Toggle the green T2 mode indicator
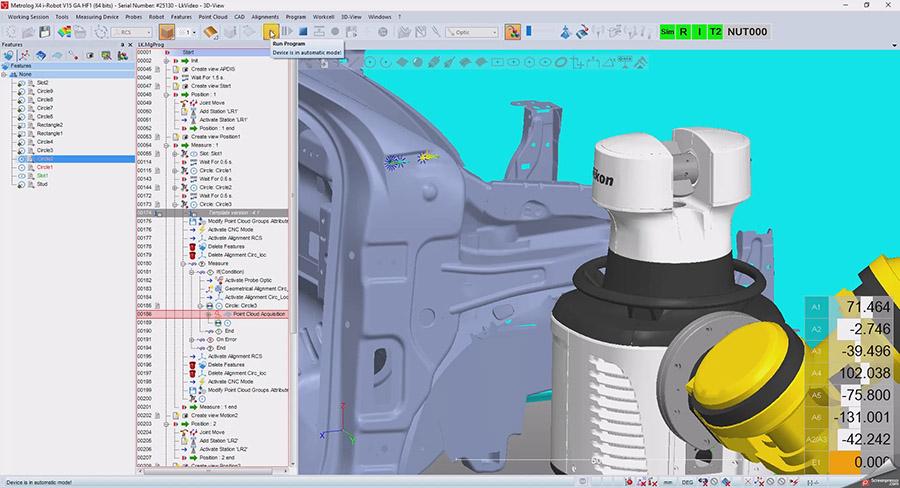Viewport: 900px width, 488px height. pyautogui.click(x=715, y=32)
